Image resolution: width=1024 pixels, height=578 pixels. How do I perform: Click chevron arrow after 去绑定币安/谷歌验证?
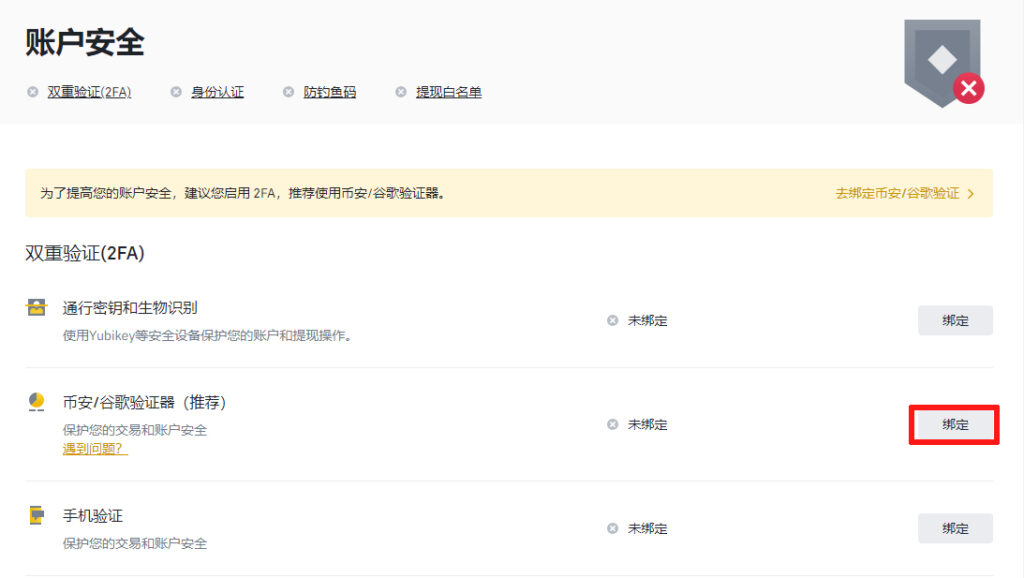pos(971,194)
